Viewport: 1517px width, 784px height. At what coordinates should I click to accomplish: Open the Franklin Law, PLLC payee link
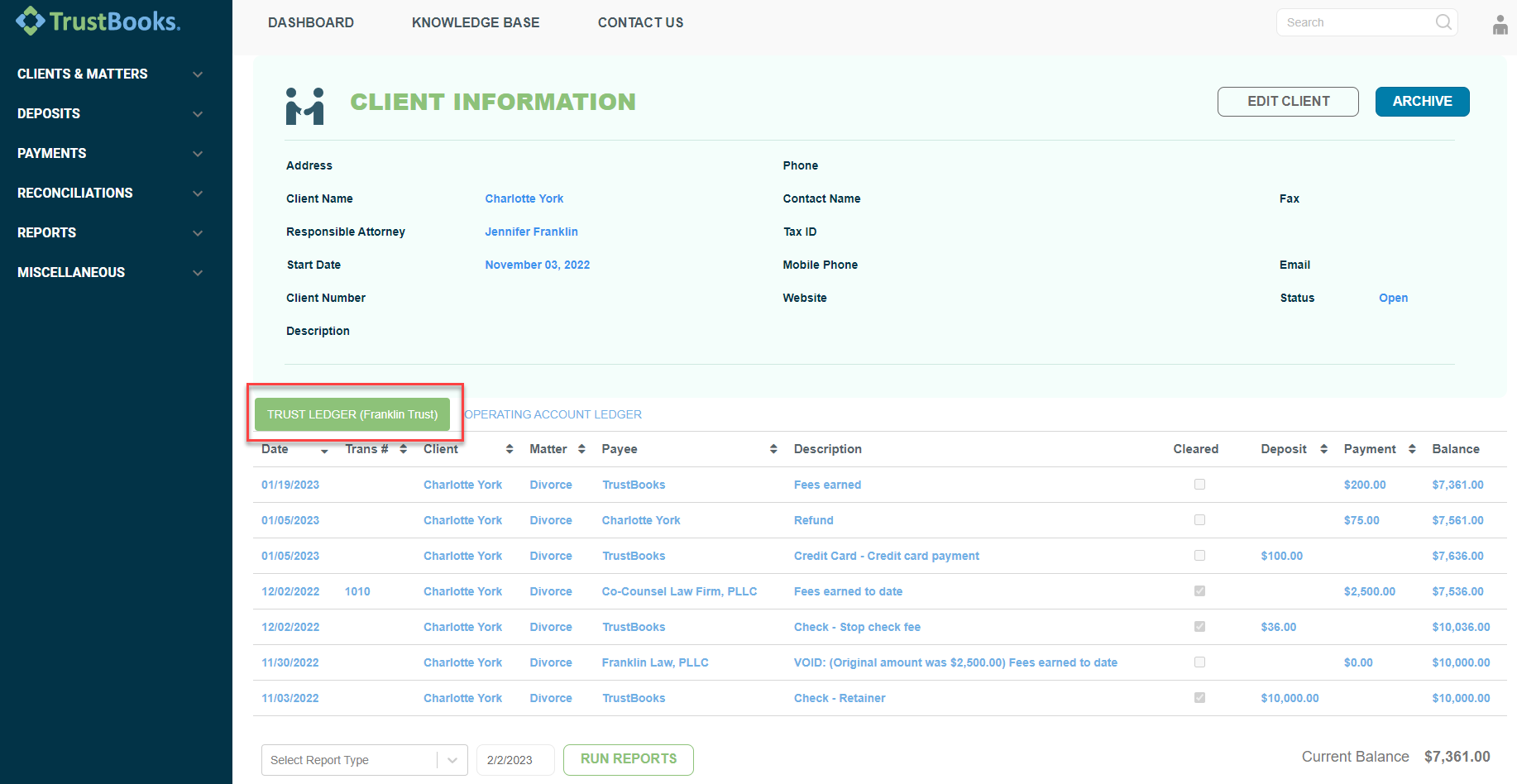coord(655,662)
